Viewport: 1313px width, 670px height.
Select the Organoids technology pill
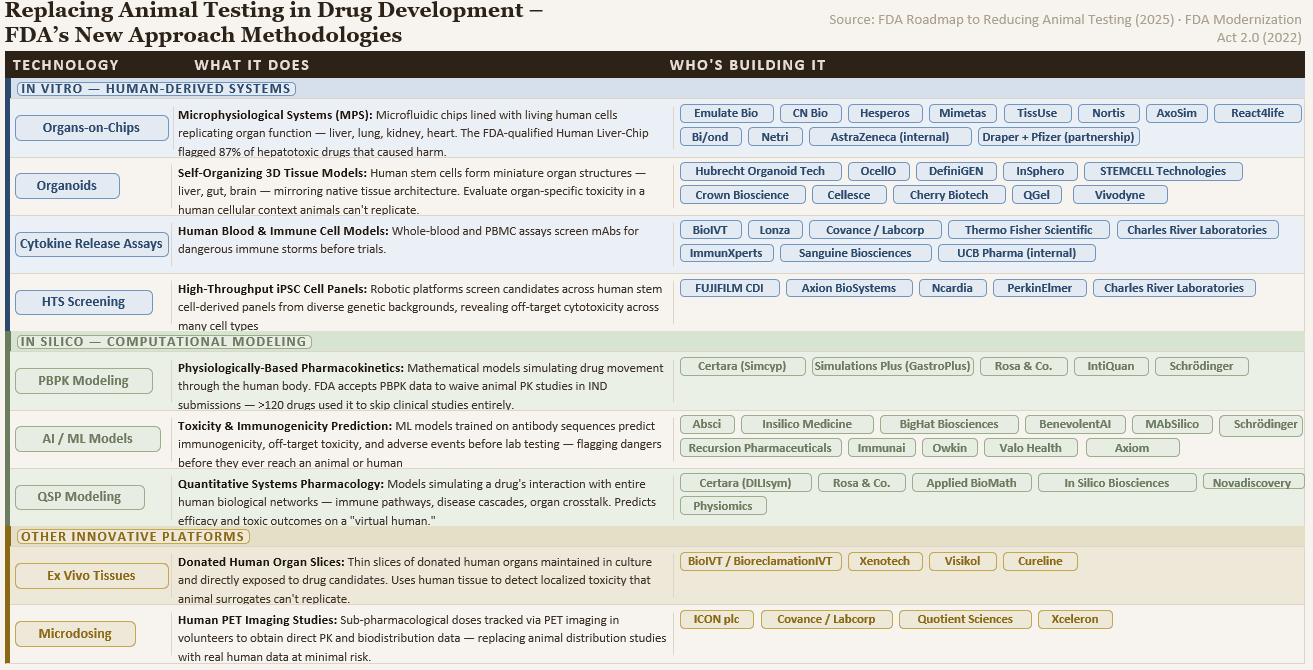coord(67,186)
